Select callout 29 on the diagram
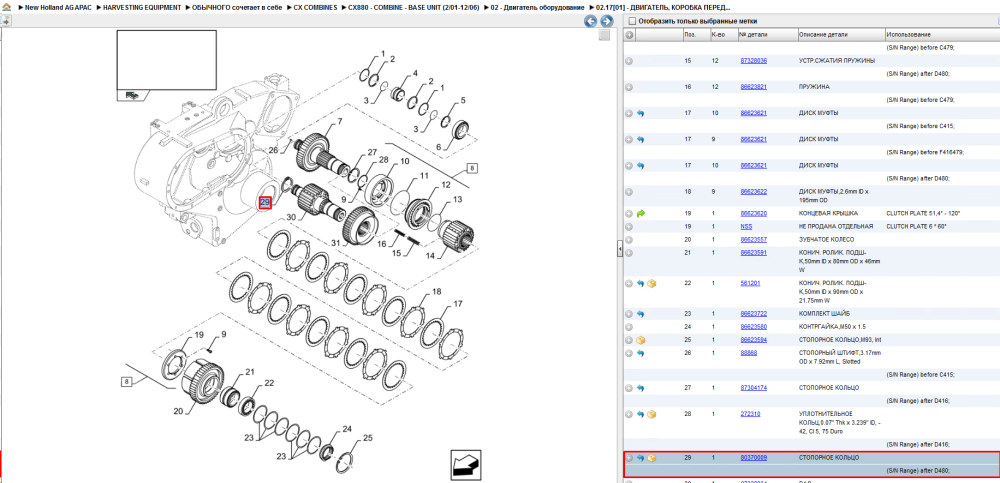Viewport: 1000px width, 483px height. (265, 203)
